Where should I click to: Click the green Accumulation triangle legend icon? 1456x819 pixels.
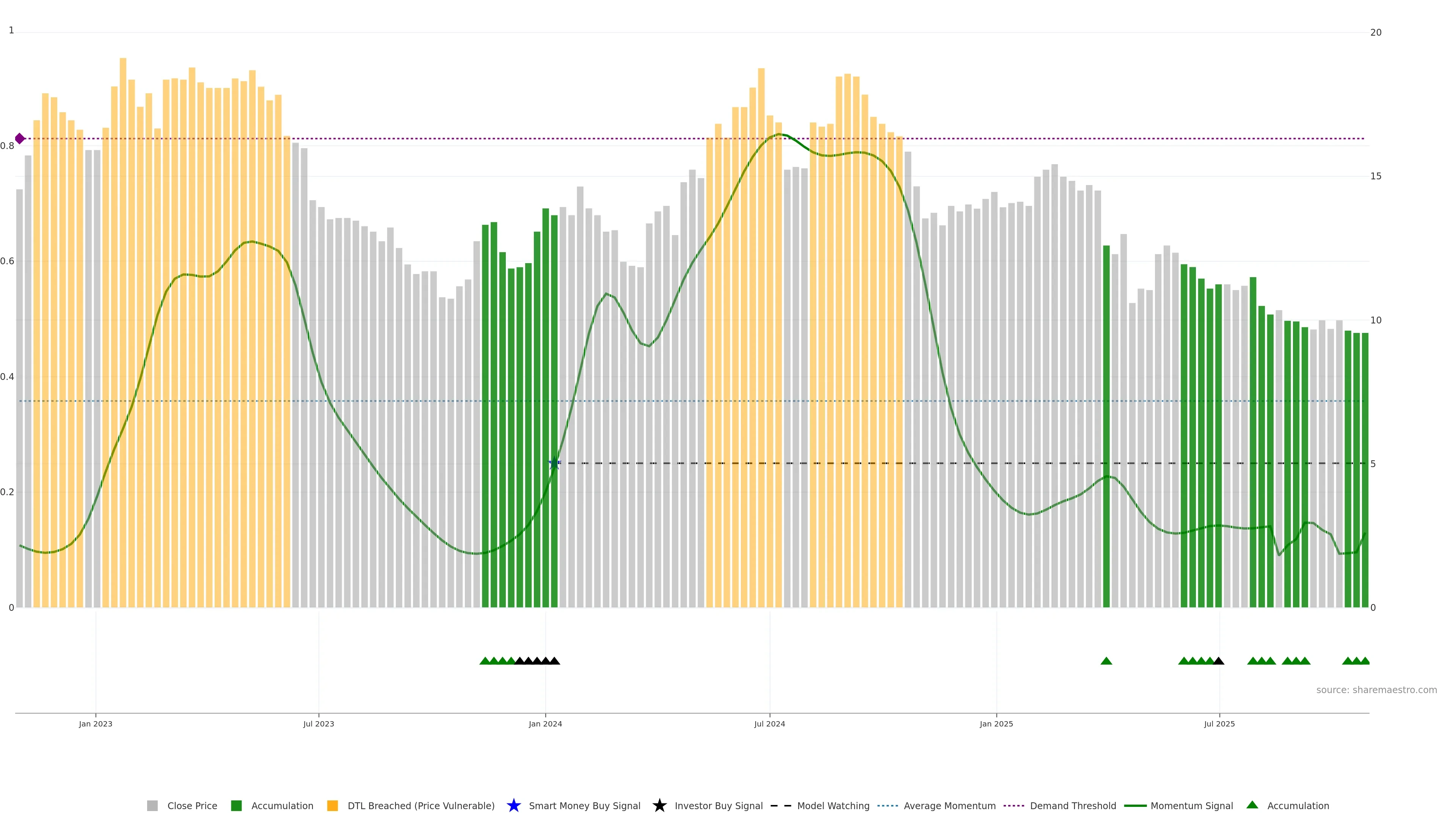[x=1252, y=805]
